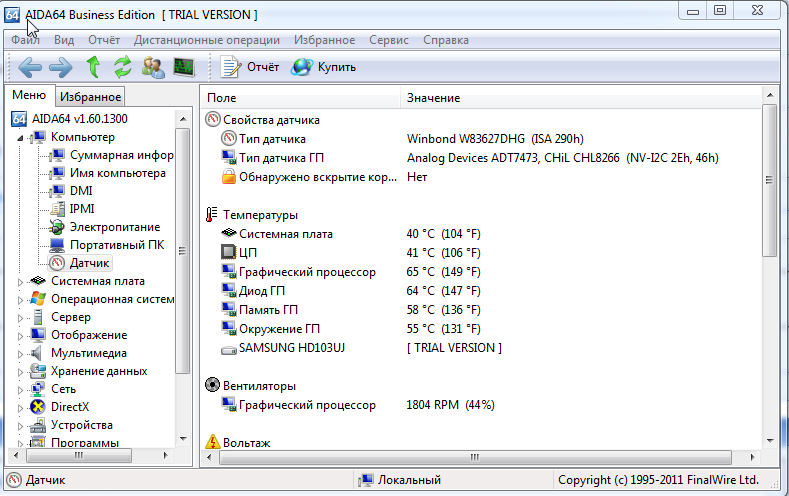
Task: Click the tree panel vertical scrollbar thumb
Action: [182, 251]
